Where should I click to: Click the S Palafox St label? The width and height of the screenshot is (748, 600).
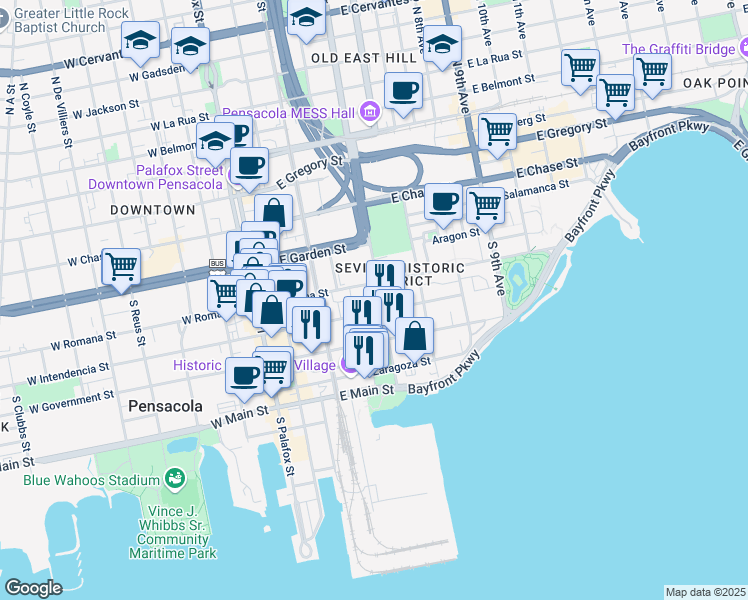pos(285,446)
